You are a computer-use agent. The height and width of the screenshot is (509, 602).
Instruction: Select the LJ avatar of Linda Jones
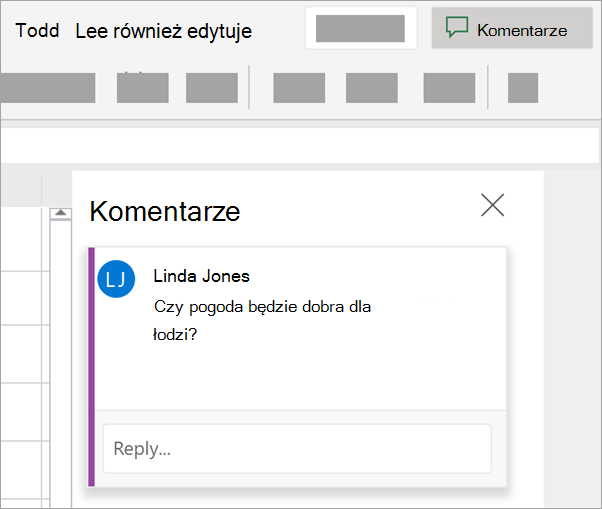(116, 279)
